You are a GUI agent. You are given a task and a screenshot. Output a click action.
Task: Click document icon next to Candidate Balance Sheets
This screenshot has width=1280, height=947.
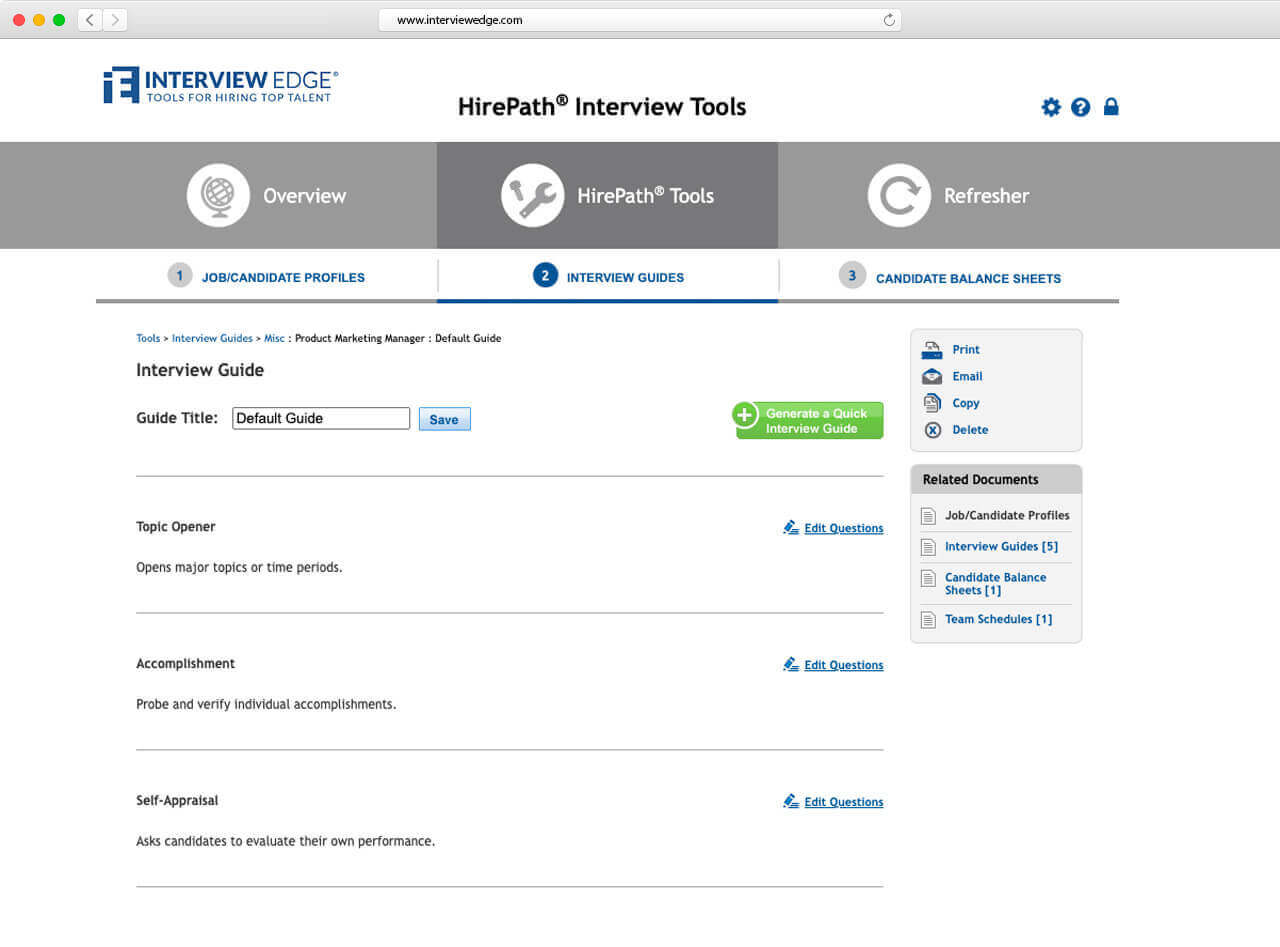point(928,578)
